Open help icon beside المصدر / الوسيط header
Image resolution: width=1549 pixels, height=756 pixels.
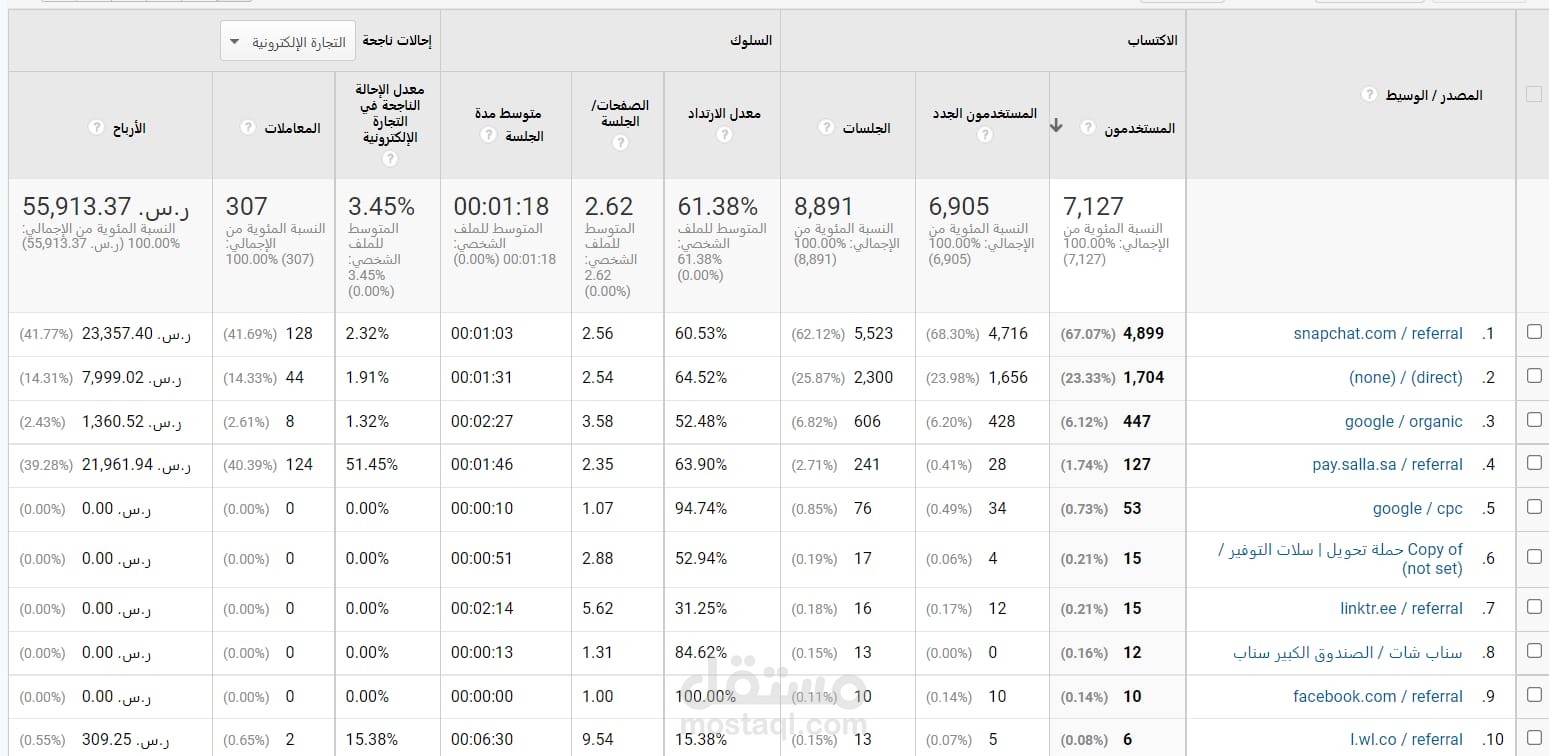(1369, 95)
